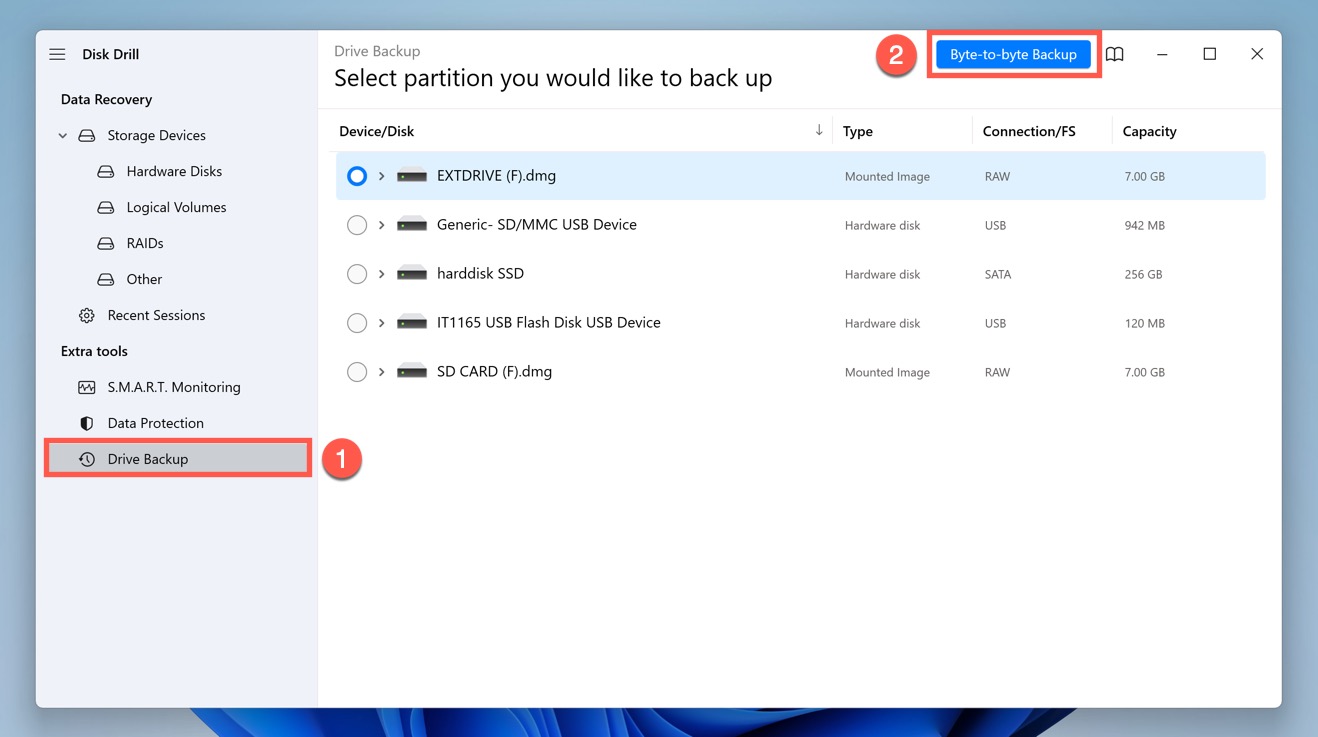This screenshot has width=1318, height=737.
Task: Select the EXTDRIVE (F).dmg radio button
Action: pyautogui.click(x=357, y=176)
